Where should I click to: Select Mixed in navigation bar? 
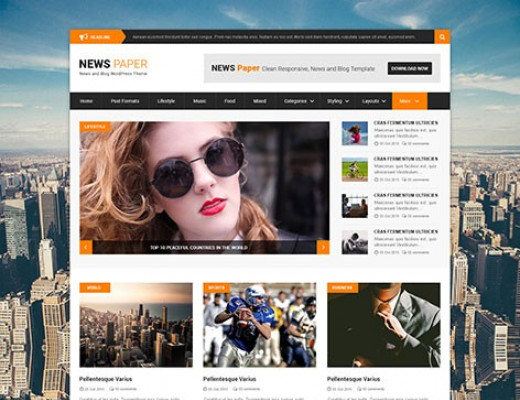(x=260, y=101)
